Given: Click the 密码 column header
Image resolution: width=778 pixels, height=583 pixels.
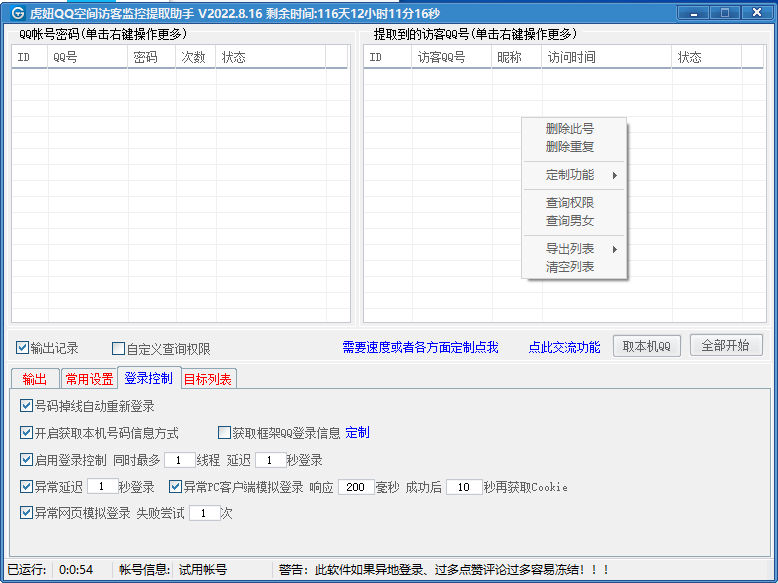Looking at the screenshot, I should [x=151, y=57].
